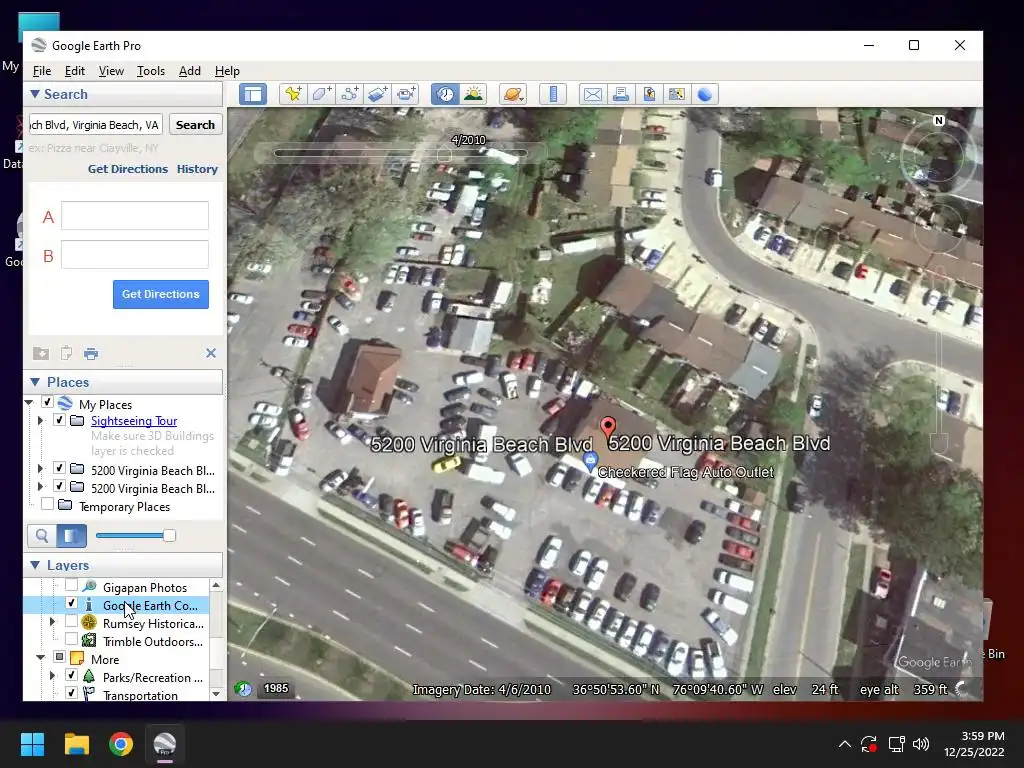Uncheck first 5200 Virginia Beach Bl... checkbox

point(59,468)
